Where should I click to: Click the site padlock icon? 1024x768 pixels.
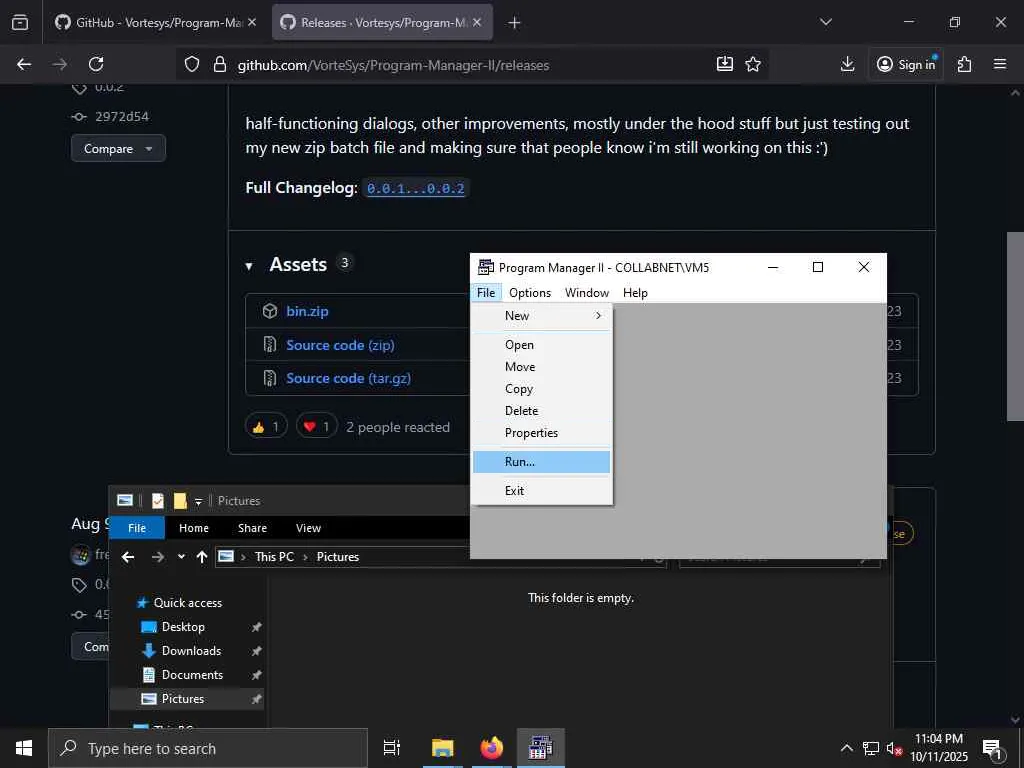[x=220, y=64]
